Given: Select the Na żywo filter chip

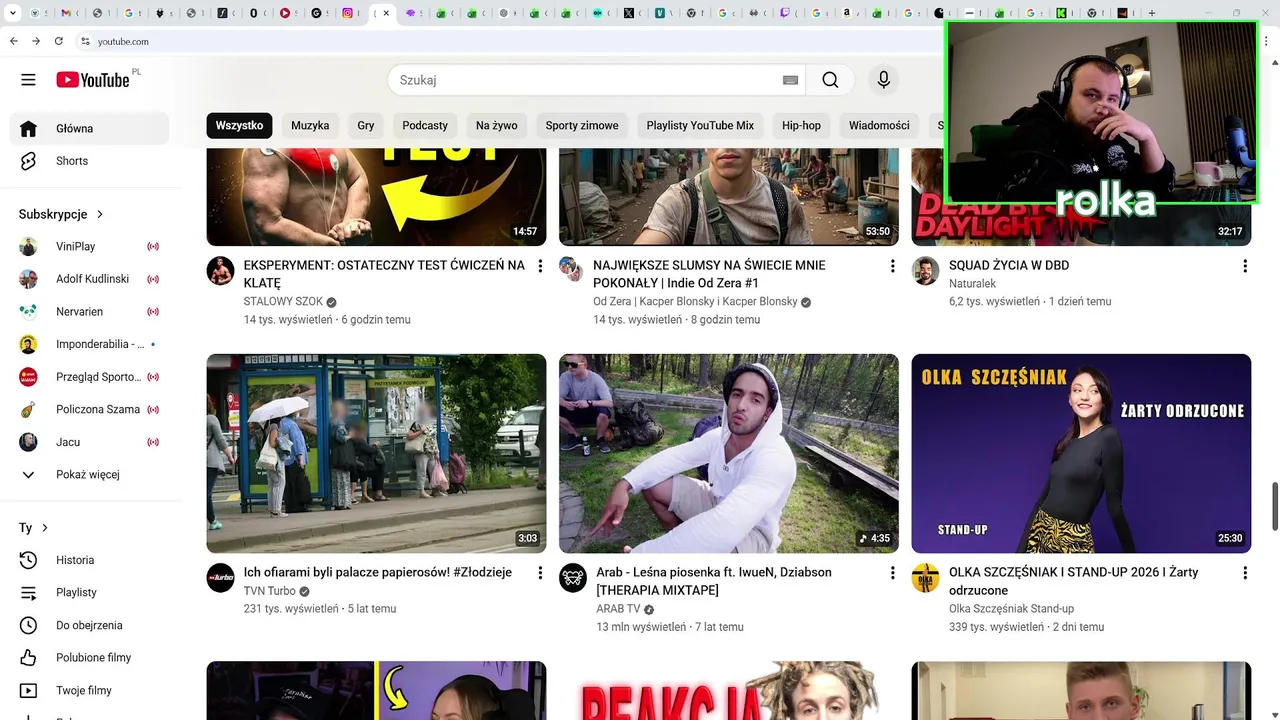Looking at the screenshot, I should click(x=497, y=125).
